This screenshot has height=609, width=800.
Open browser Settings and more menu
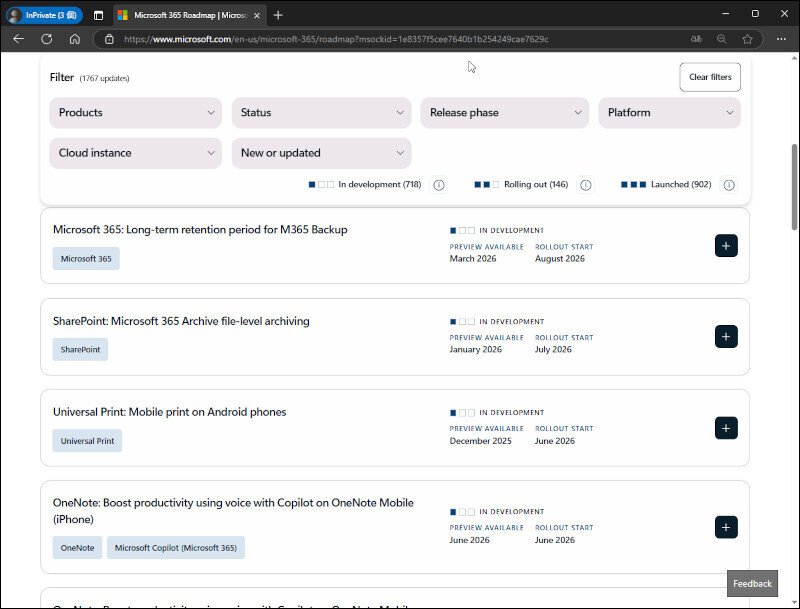coord(781,39)
